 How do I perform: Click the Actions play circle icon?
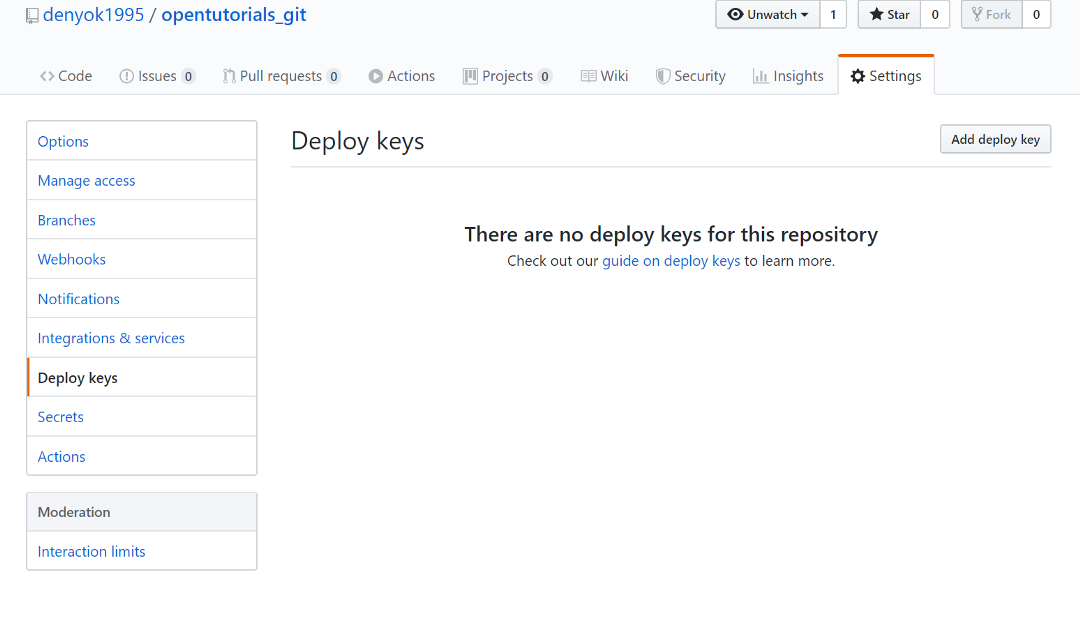[x=375, y=76]
